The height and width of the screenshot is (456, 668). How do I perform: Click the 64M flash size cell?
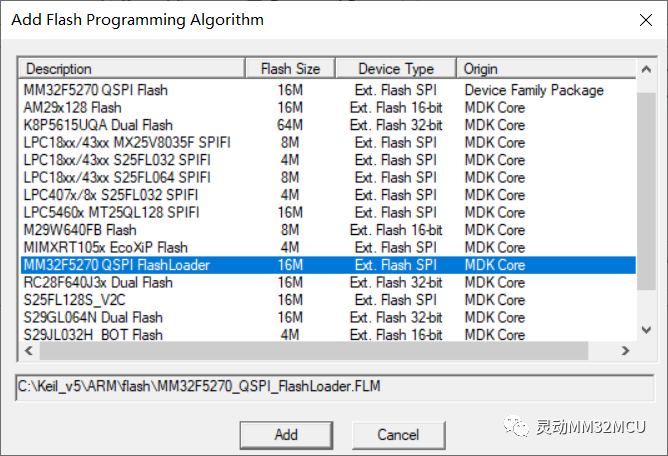pyautogui.click(x=290, y=125)
